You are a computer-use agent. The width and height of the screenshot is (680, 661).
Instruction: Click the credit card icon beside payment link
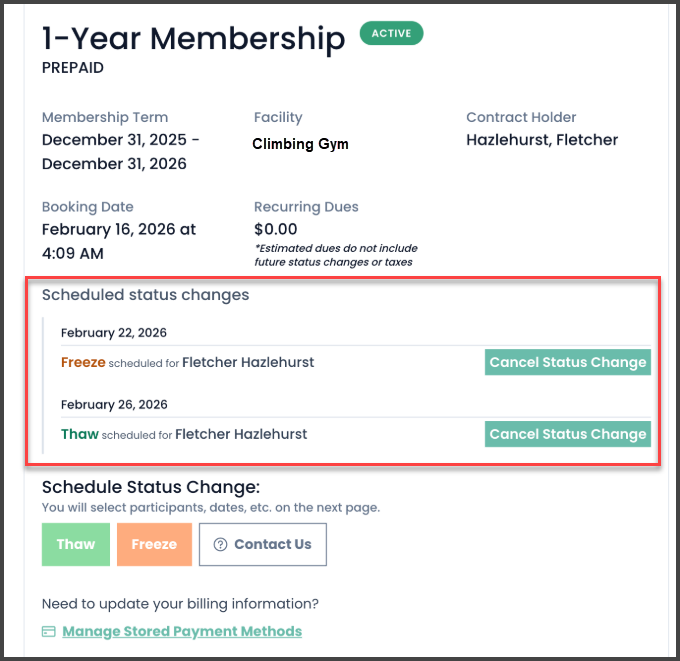pos(49,632)
